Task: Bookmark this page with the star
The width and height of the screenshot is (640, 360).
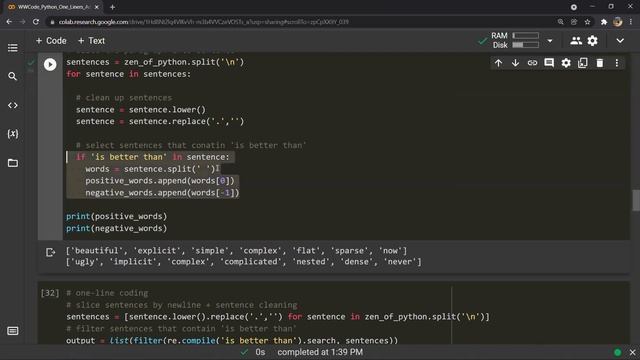Action: click(587, 22)
